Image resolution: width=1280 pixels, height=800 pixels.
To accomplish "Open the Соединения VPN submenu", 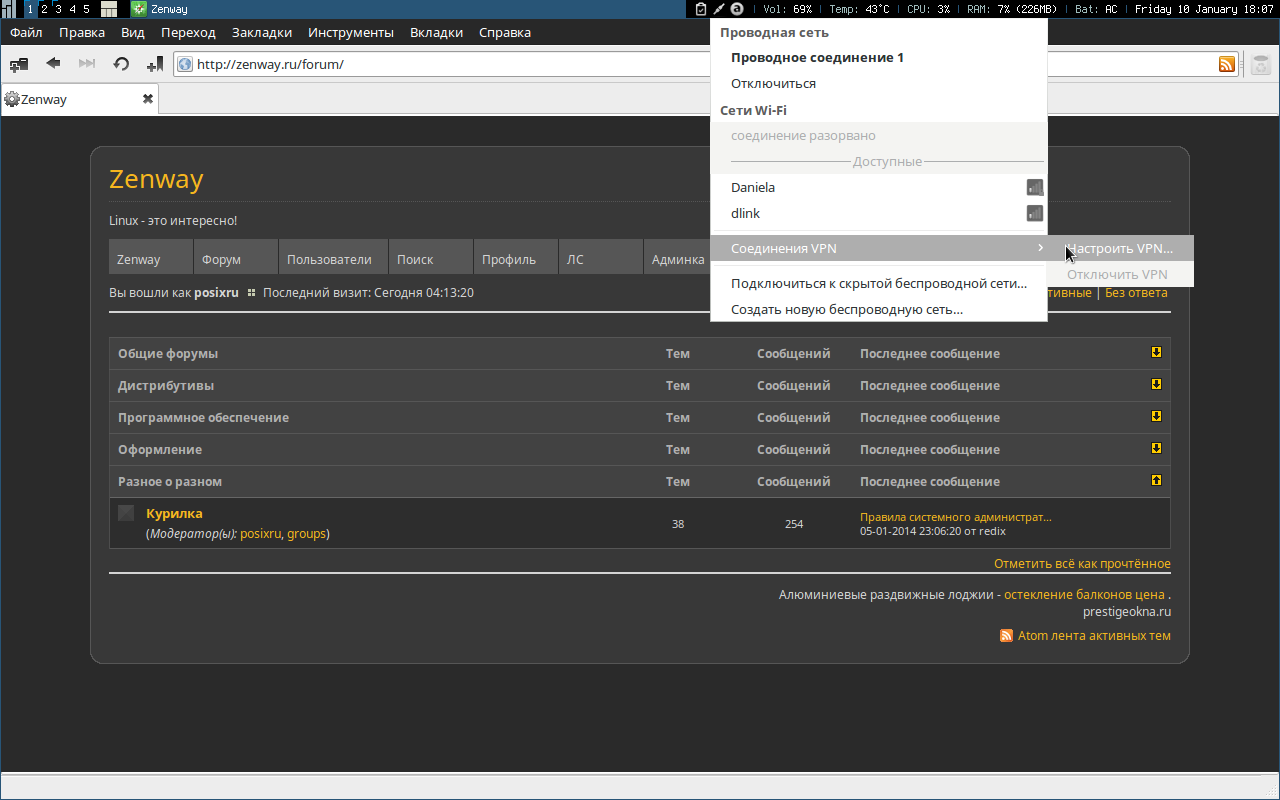I will coord(879,248).
